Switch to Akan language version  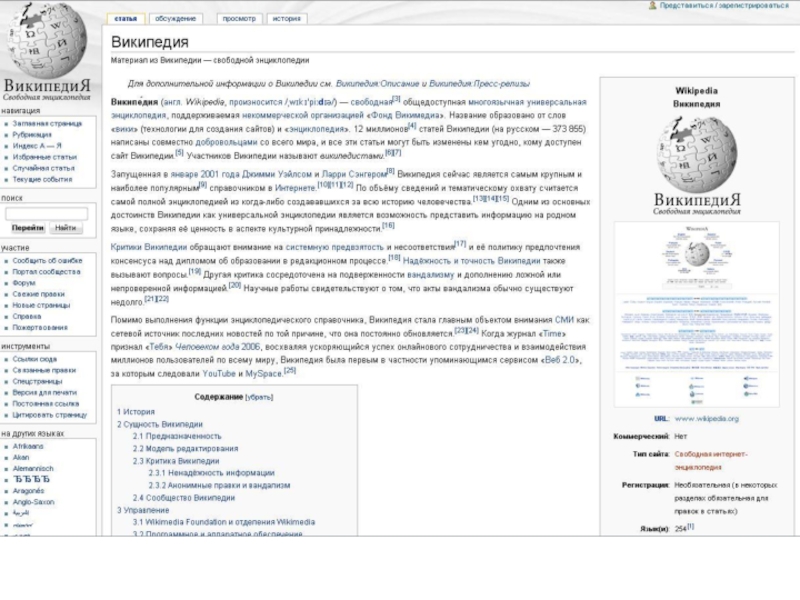tap(21, 458)
